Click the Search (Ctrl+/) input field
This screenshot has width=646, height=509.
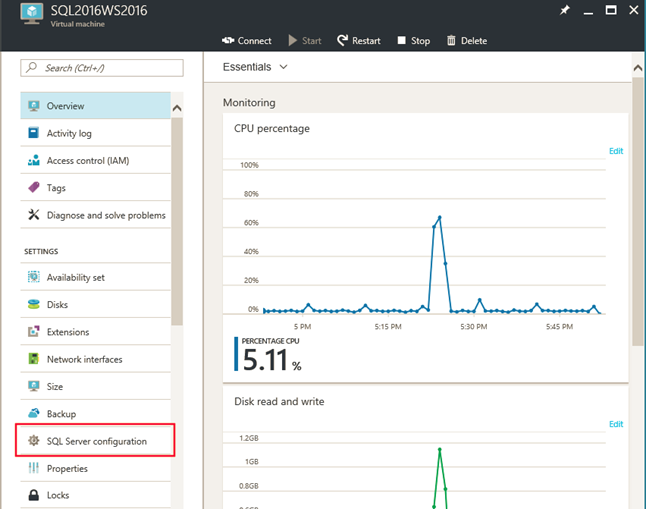[x=102, y=68]
